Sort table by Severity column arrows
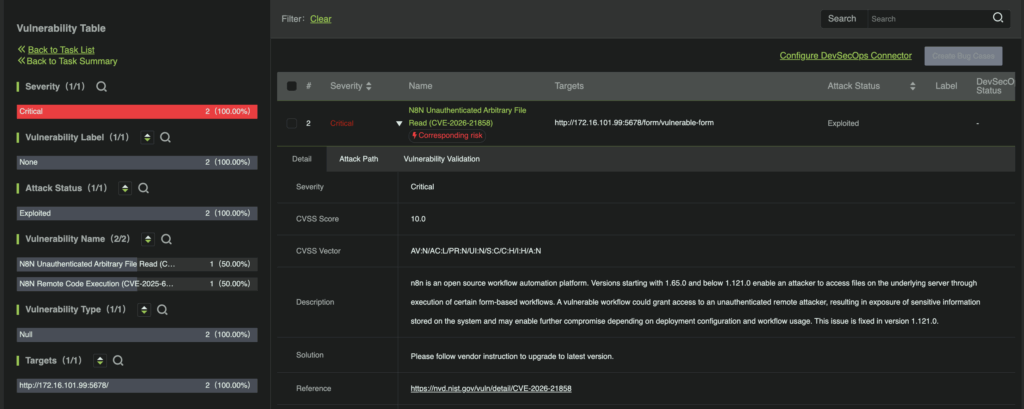 point(369,87)
